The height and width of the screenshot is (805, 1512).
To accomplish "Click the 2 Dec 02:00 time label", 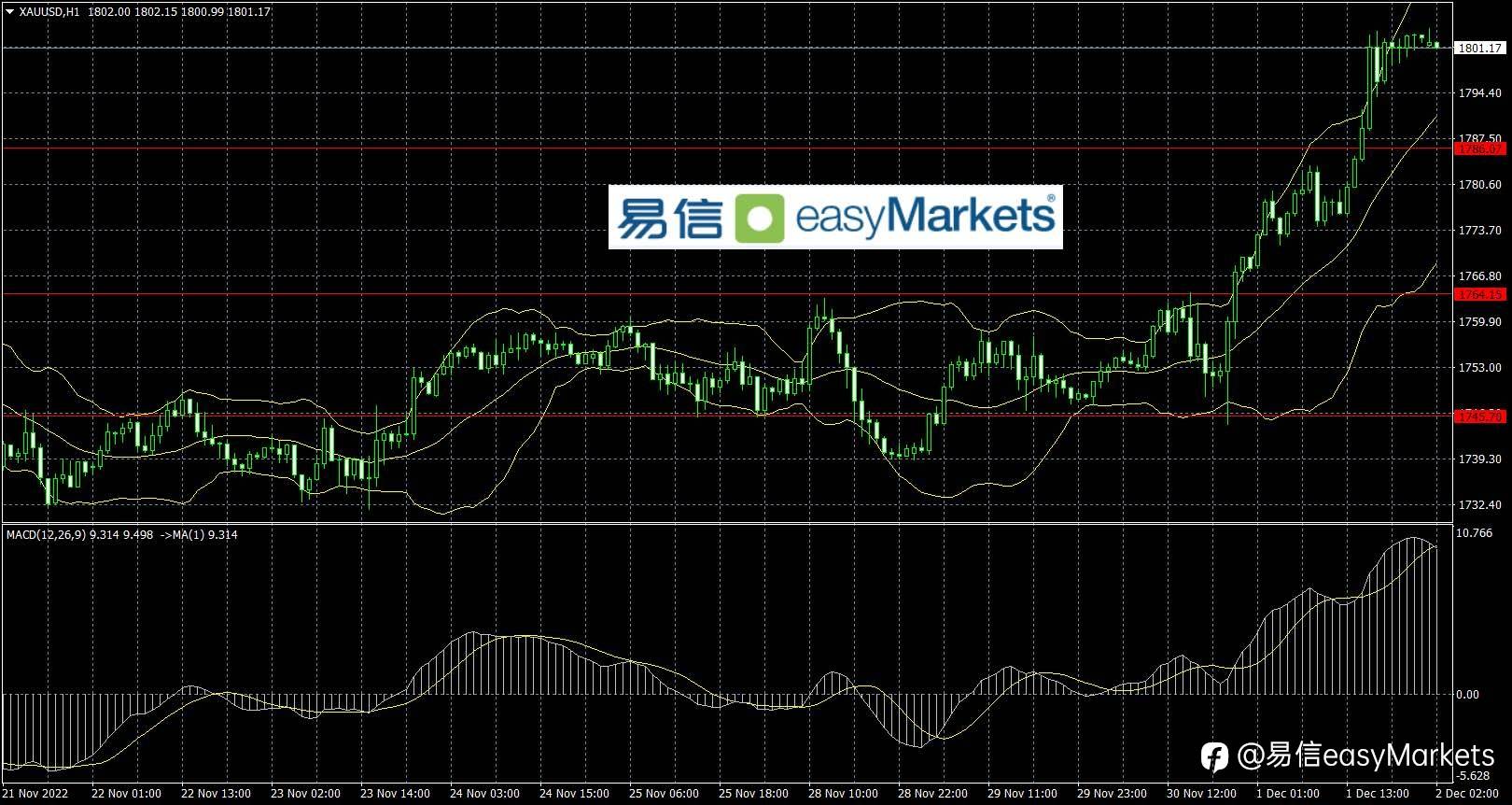I will click(1467, 794).
